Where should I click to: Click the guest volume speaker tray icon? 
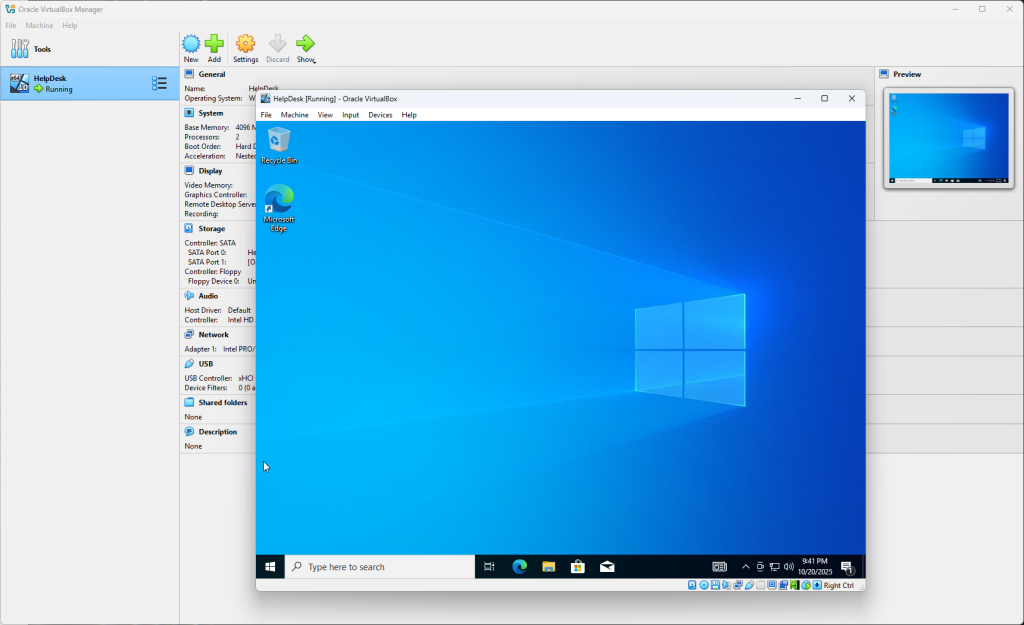(x=789, y=567)
